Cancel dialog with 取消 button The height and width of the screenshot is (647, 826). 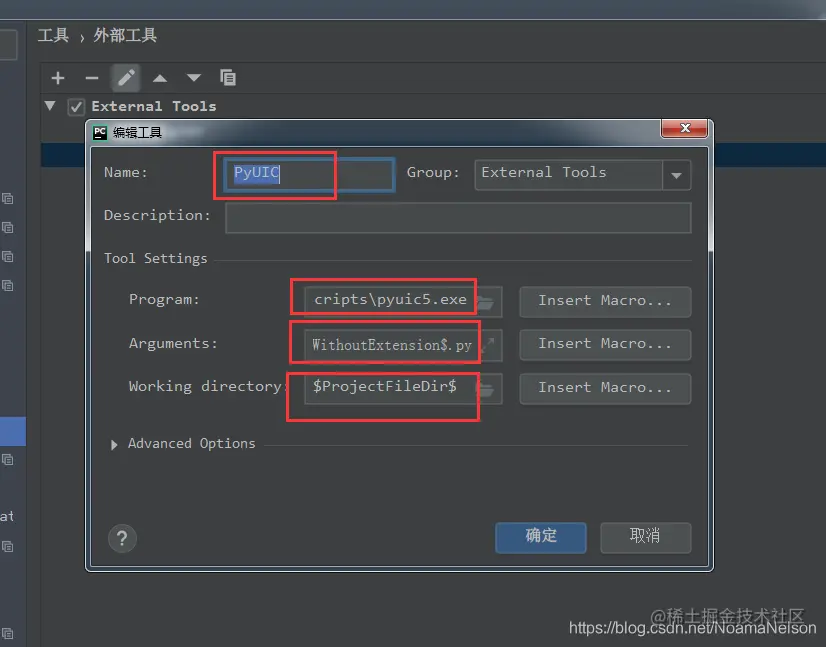[x=645, y=537]
